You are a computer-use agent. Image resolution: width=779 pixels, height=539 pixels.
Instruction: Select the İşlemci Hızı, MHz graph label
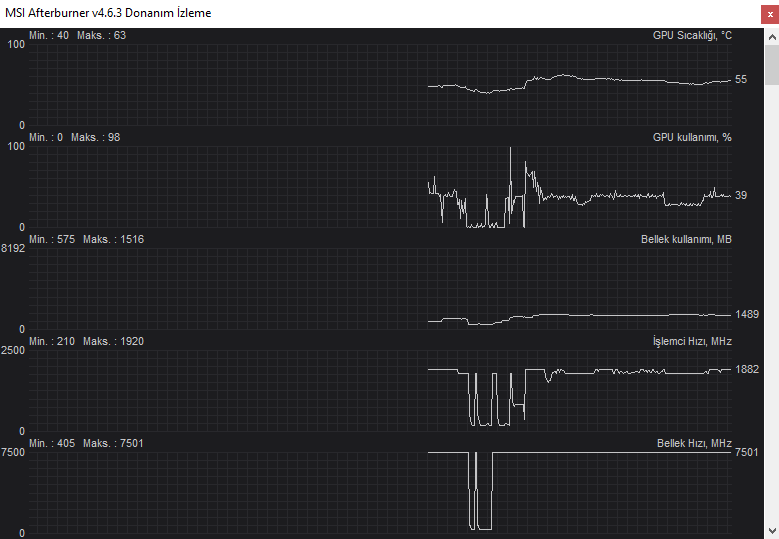[x=692, y=341]
